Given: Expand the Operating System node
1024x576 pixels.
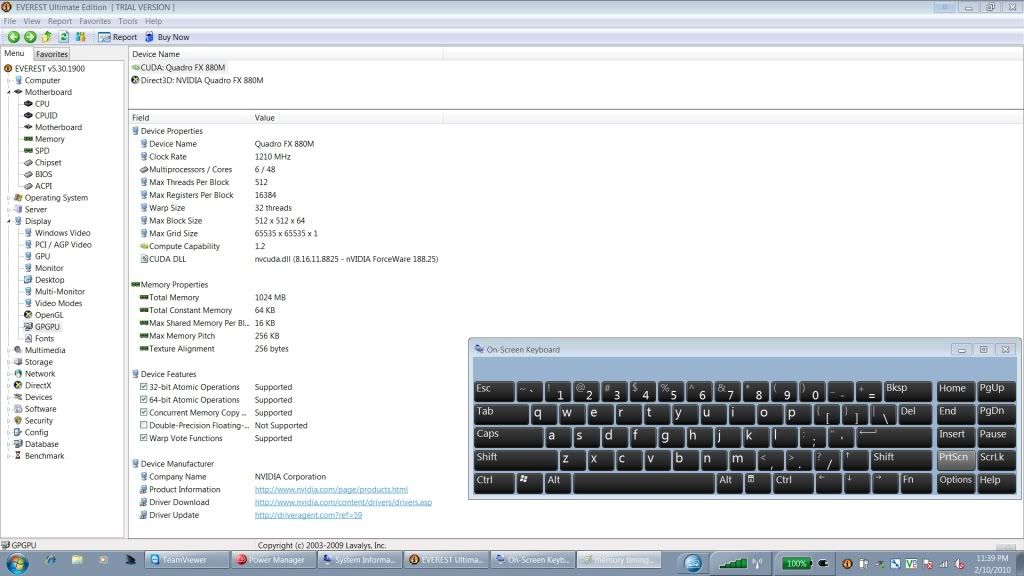Looking at the screenshot, I should pyautogui.click(x=8, y=198).
